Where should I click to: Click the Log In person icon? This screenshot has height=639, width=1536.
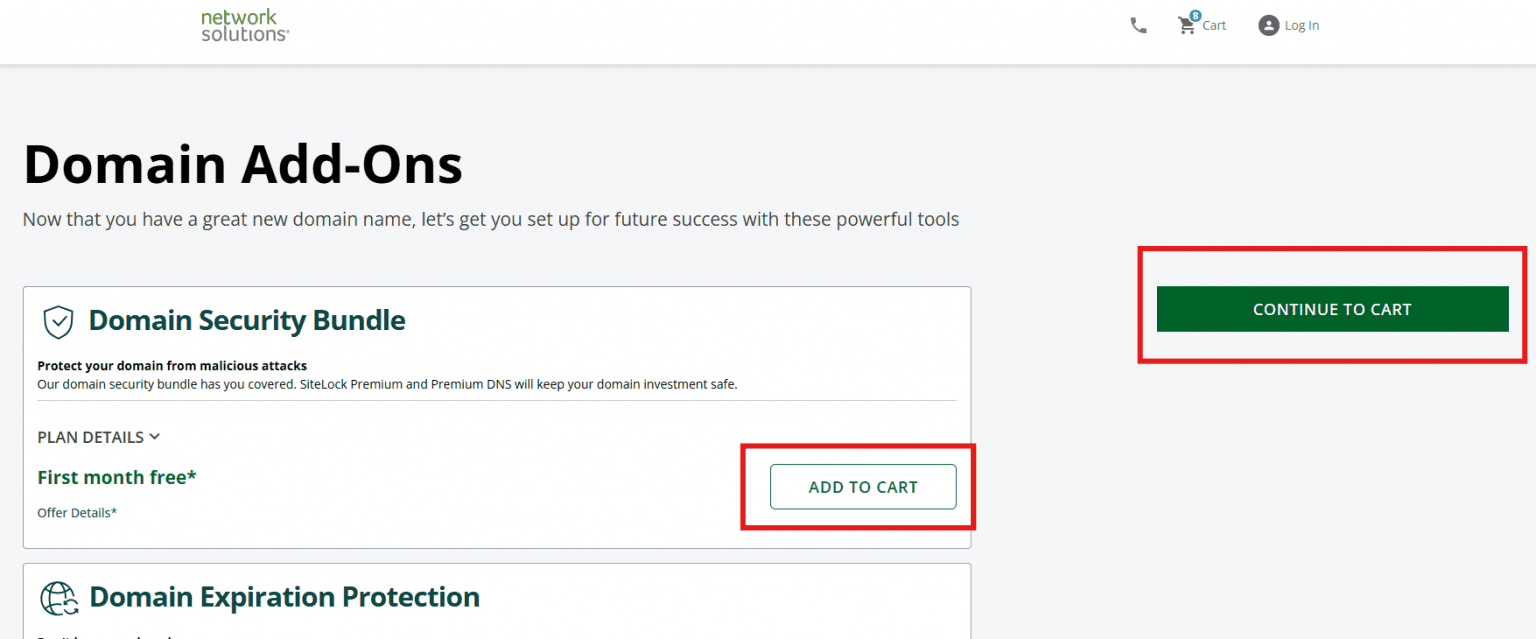click(1267, 25)
